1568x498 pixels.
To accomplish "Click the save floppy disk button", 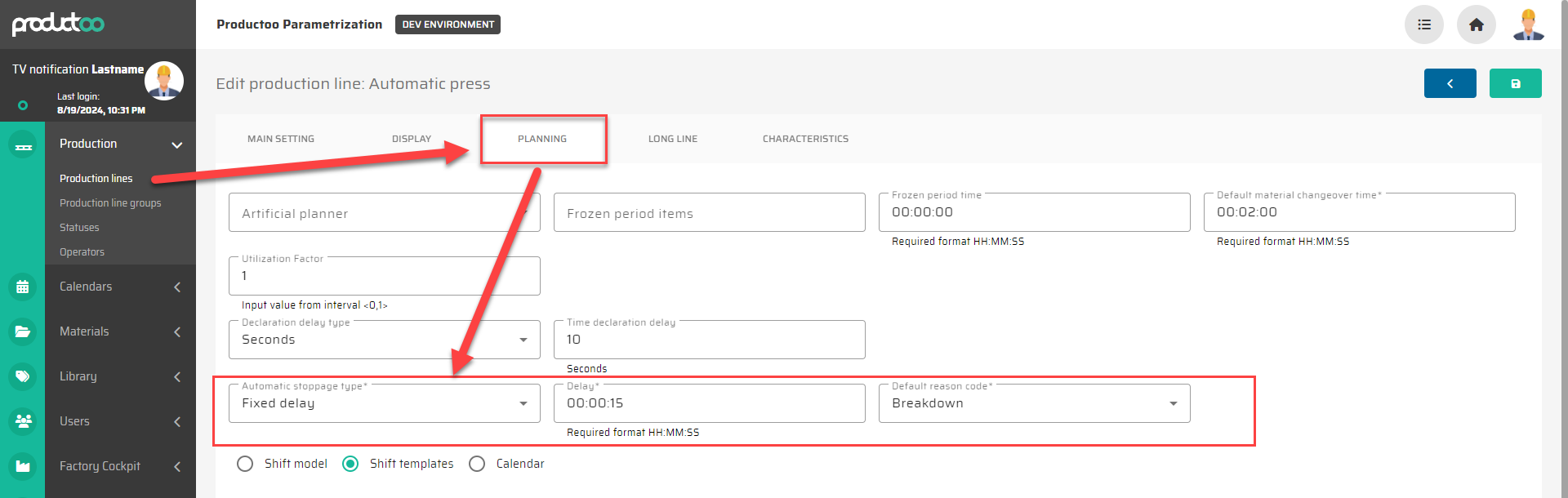I will click(1515, 83).
